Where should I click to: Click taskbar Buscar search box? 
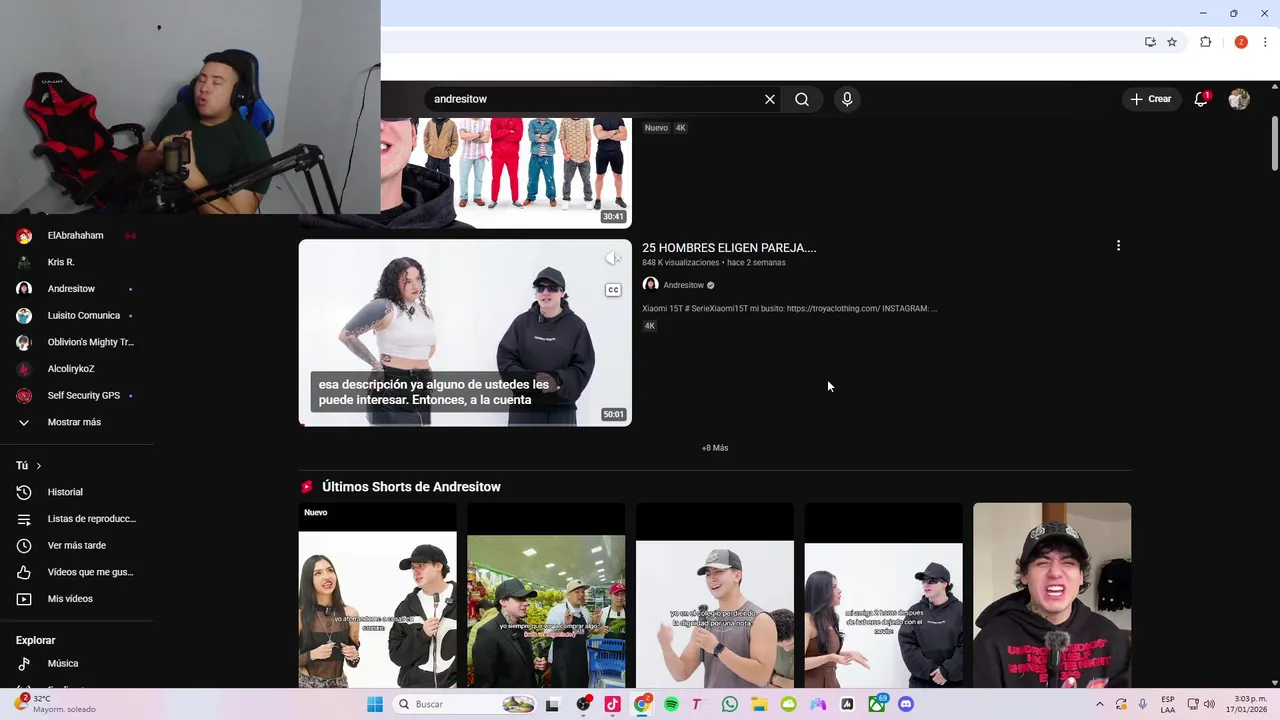465,704
